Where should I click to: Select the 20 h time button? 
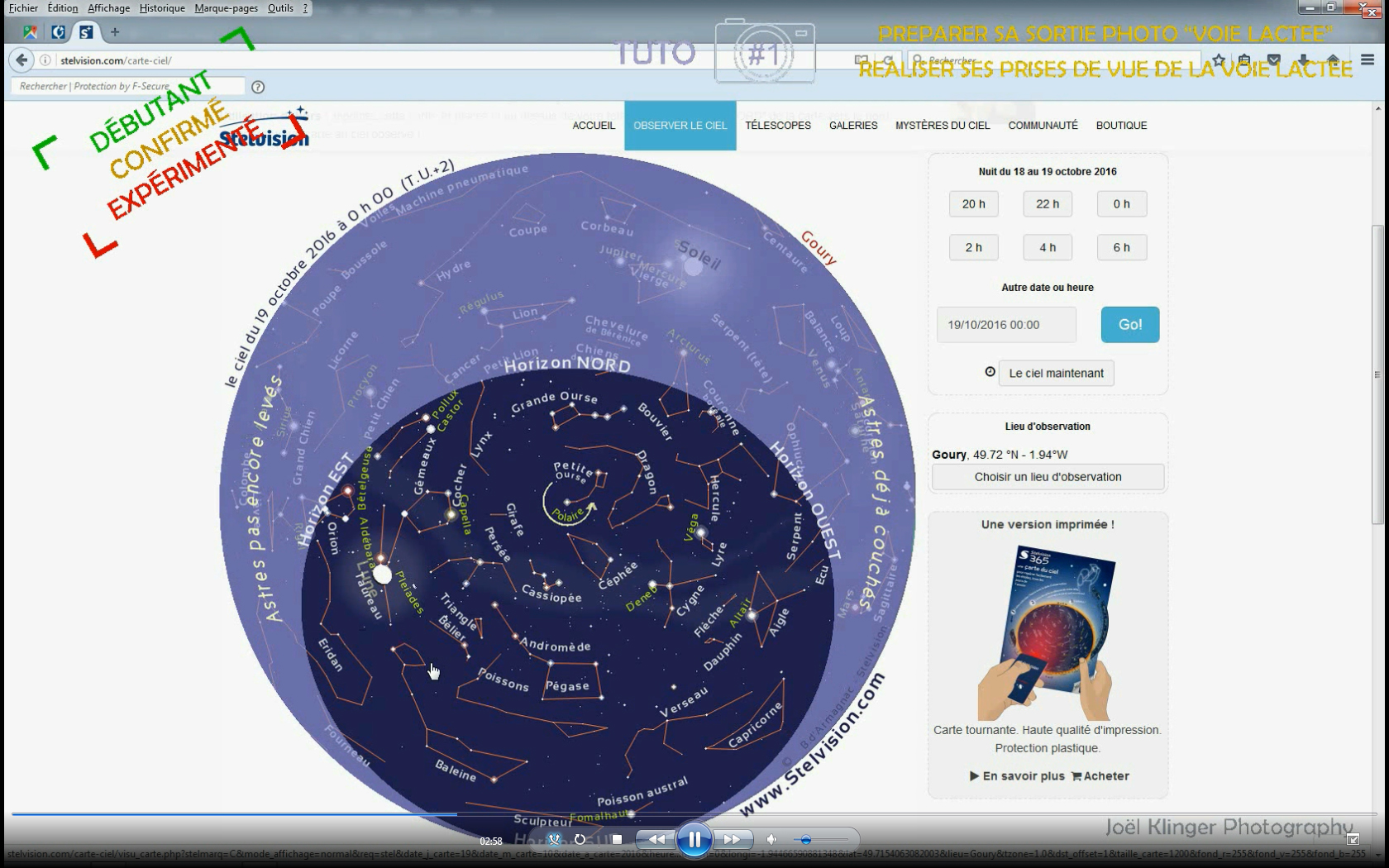(974, 204)
